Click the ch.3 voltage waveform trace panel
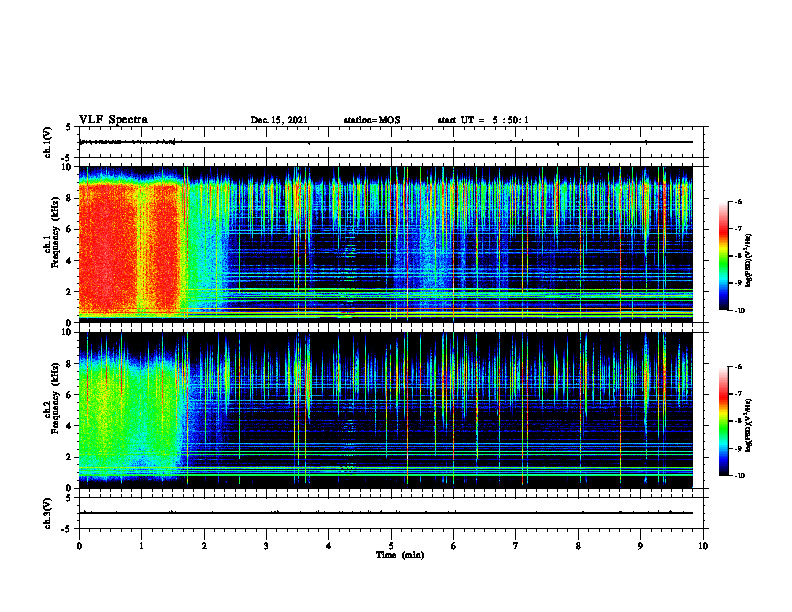The image size is (792, 612). 393,513
